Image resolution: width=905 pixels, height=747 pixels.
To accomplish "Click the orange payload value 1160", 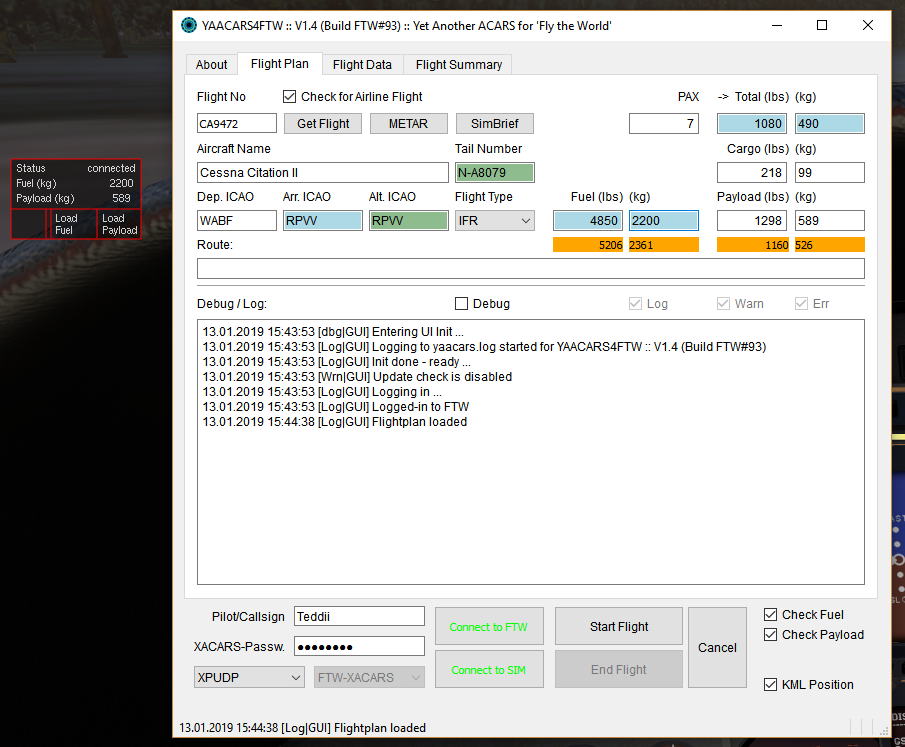I will tap(753, 245).
